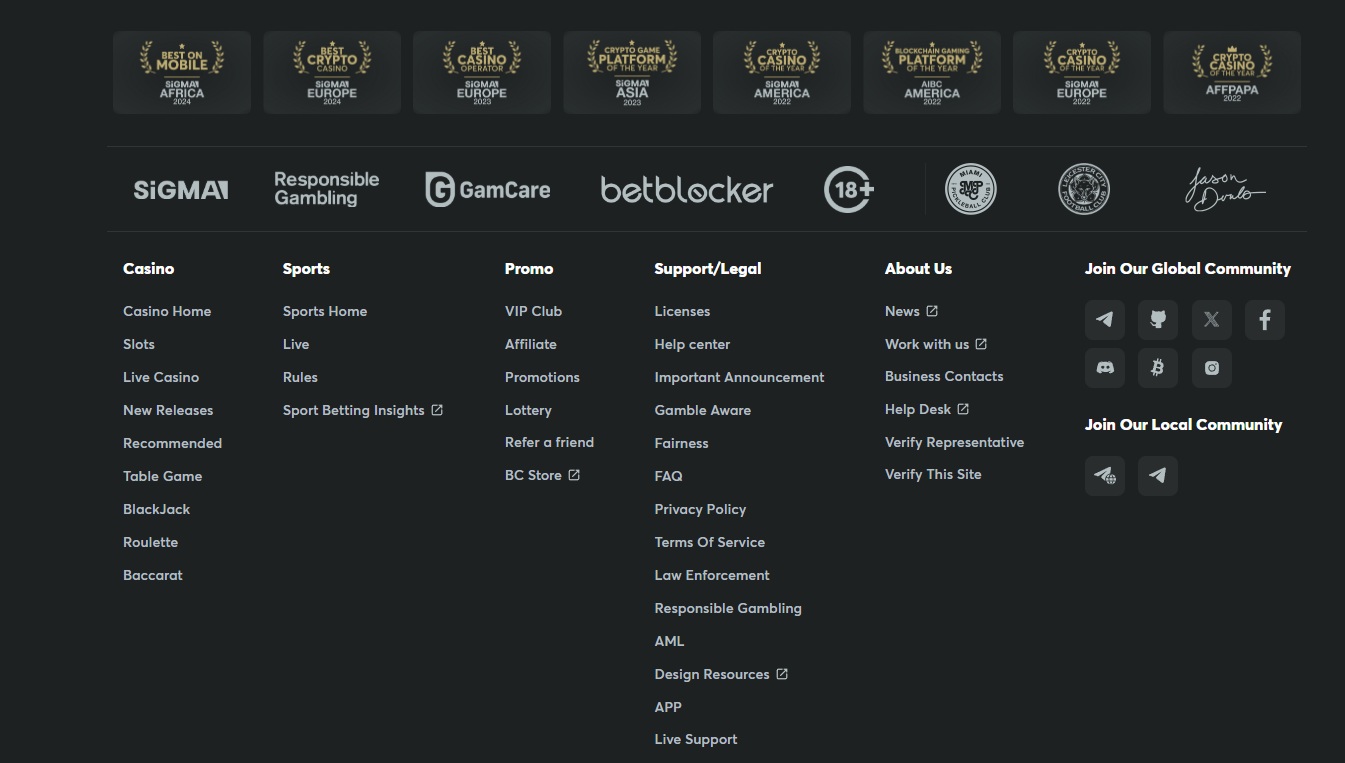Open the VIP Club link
This screenshot has height=763, width=1345.
click(x=533, y=311)
